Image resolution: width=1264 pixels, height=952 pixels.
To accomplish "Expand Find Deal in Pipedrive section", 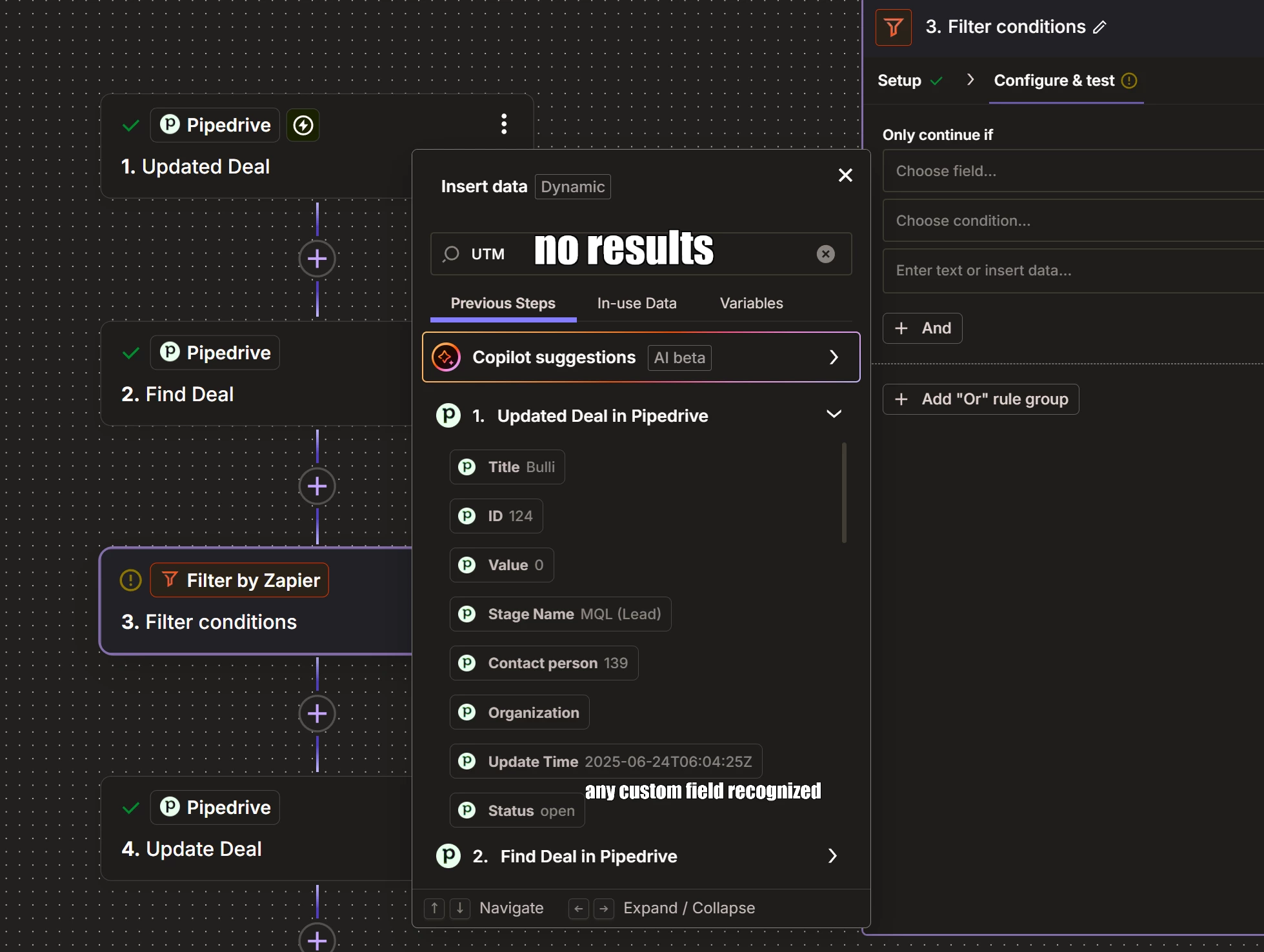I will click(x=832, y=856).
